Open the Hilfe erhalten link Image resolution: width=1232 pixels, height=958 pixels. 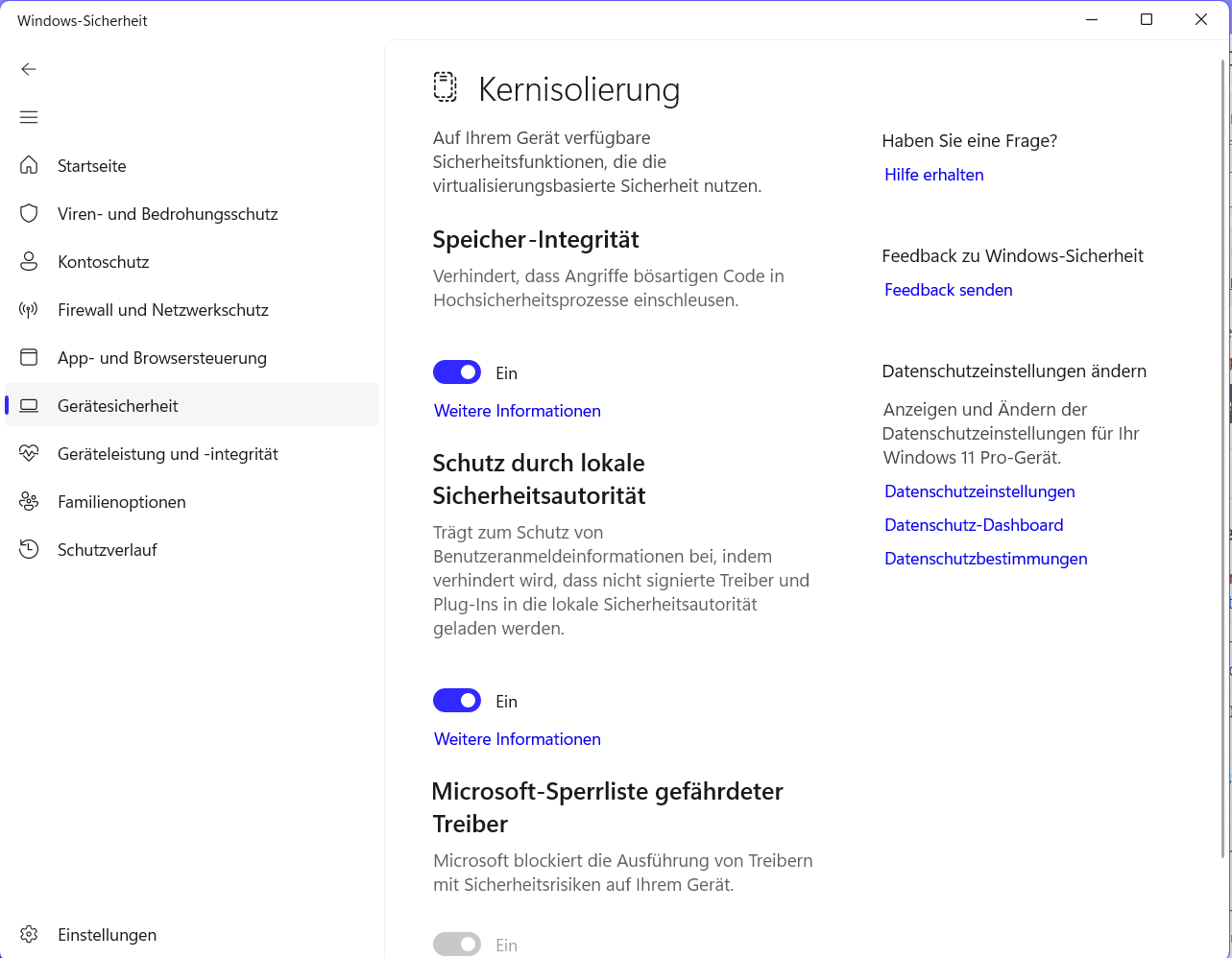(934, 175)
